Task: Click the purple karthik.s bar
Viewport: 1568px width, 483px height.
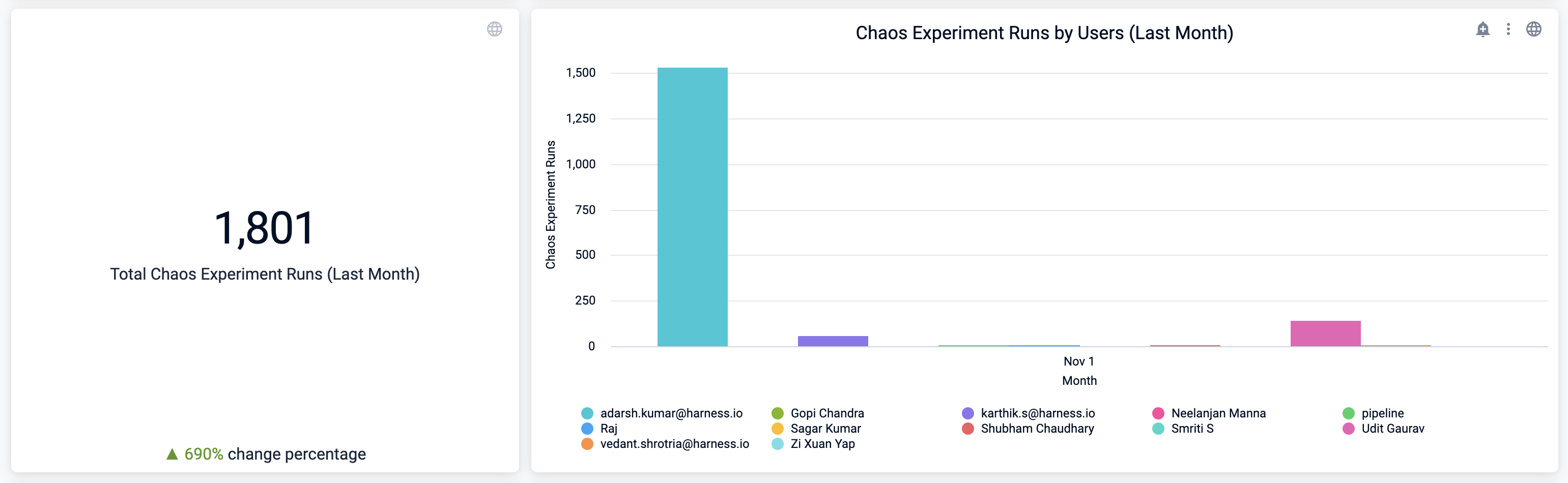Action: [833, 341]
